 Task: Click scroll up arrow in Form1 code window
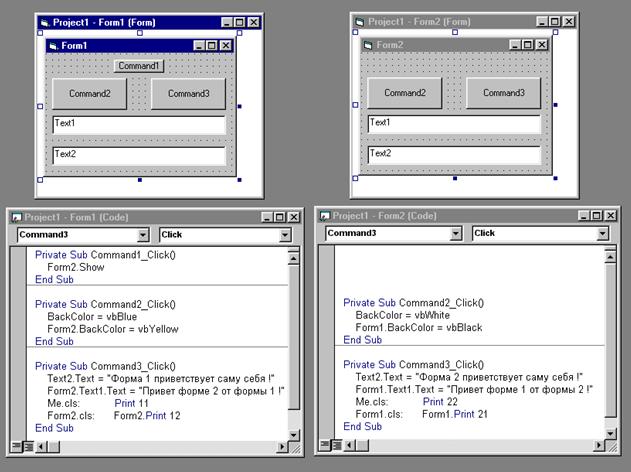[294, 258]
